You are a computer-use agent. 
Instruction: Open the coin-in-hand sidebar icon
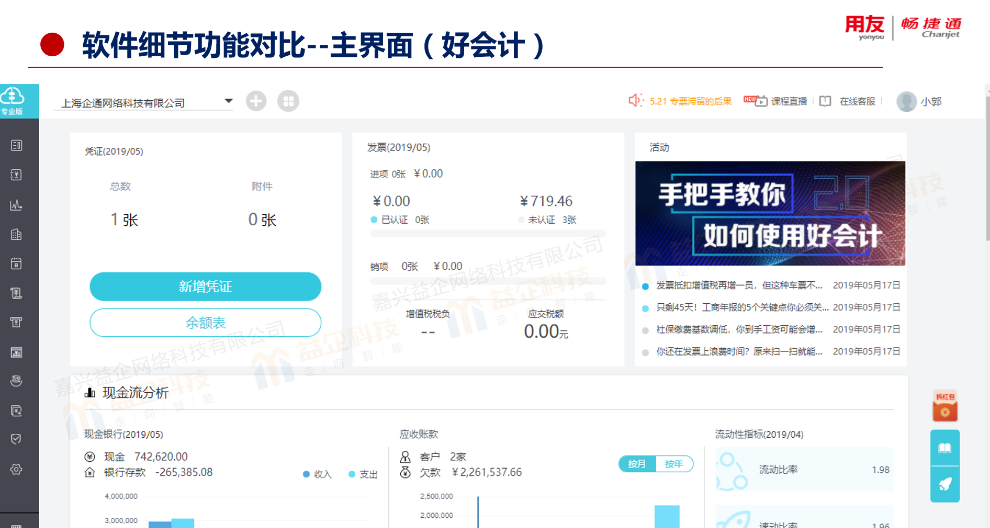point(16,381)
